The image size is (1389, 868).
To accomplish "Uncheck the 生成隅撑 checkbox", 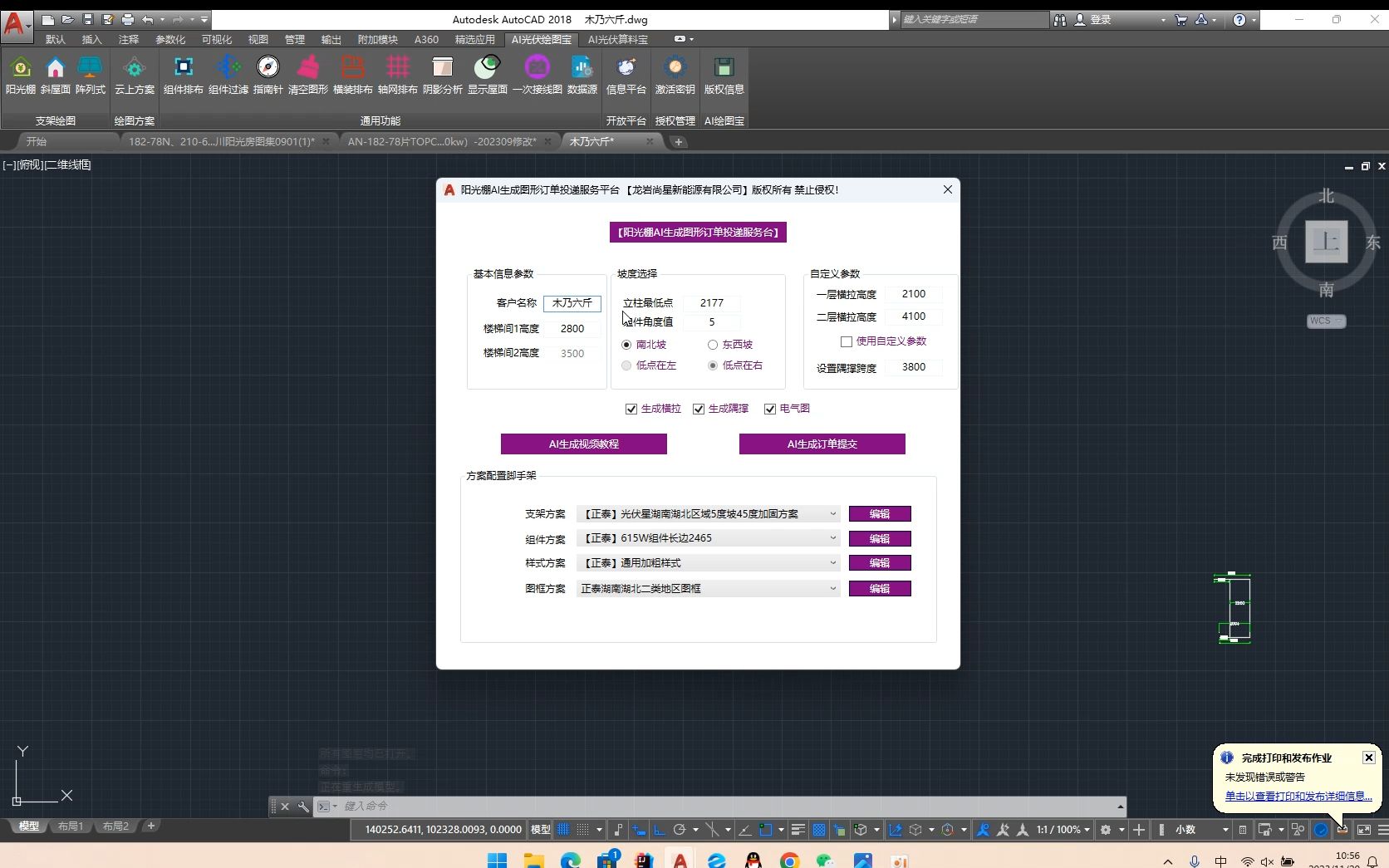I will [699, 409].
